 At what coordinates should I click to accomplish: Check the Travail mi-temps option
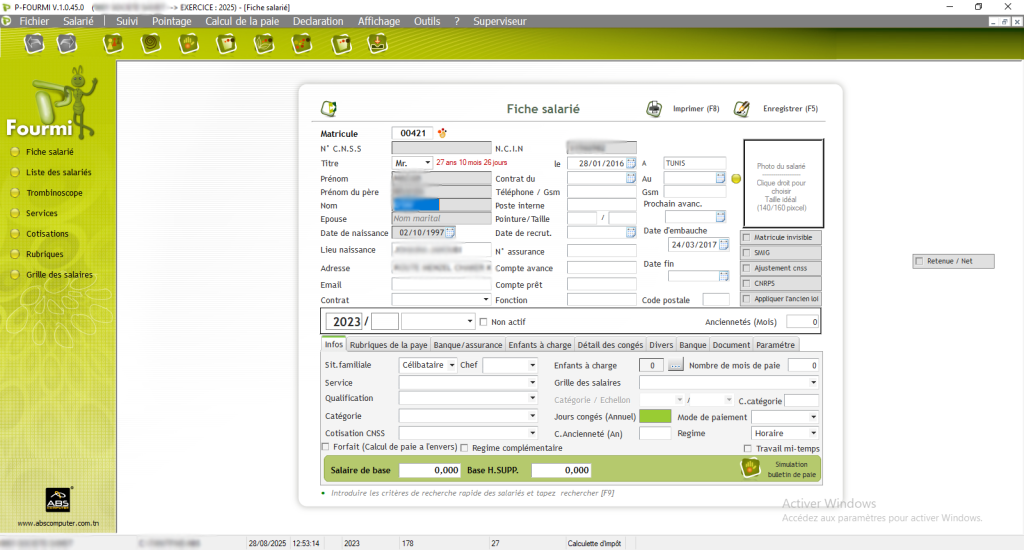click(x=748, y=448)
